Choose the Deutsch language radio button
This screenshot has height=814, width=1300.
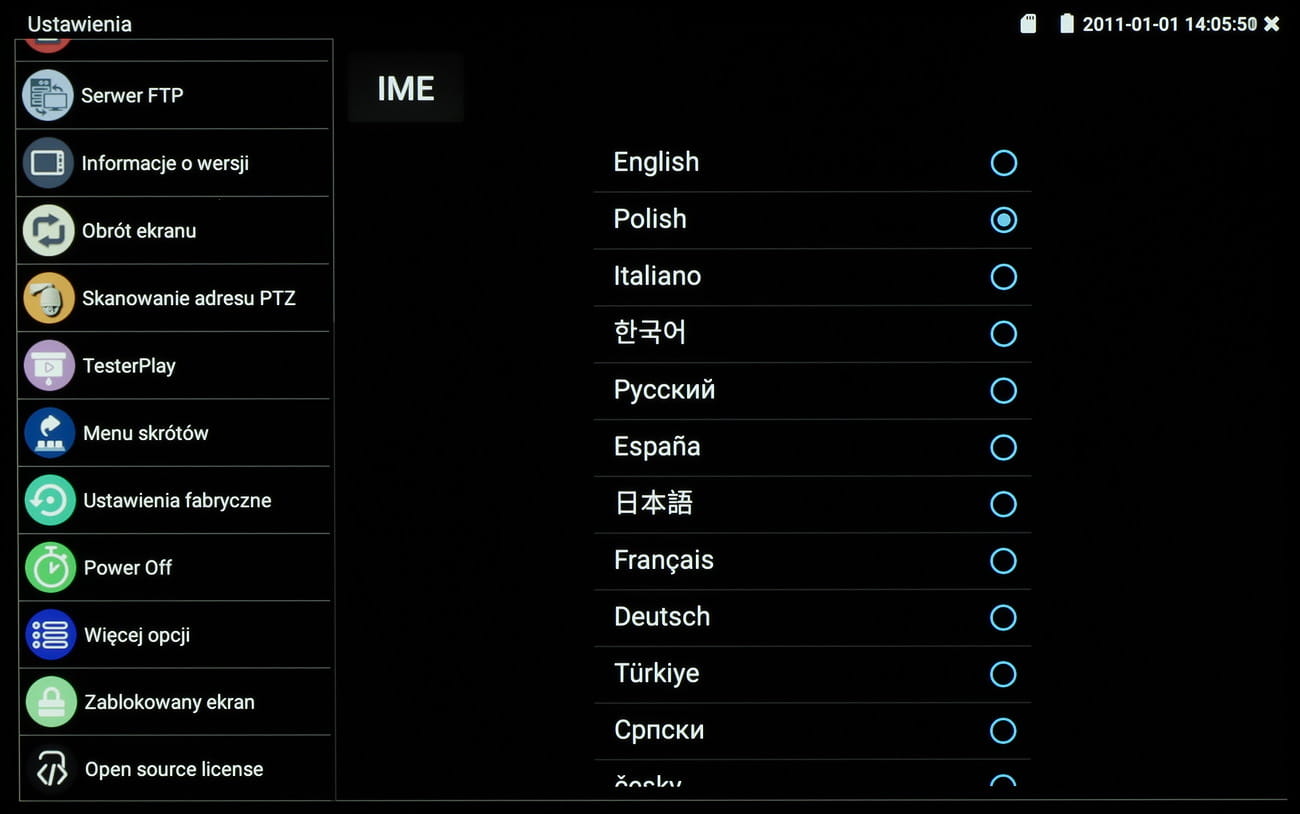[x=1003, y=617]
